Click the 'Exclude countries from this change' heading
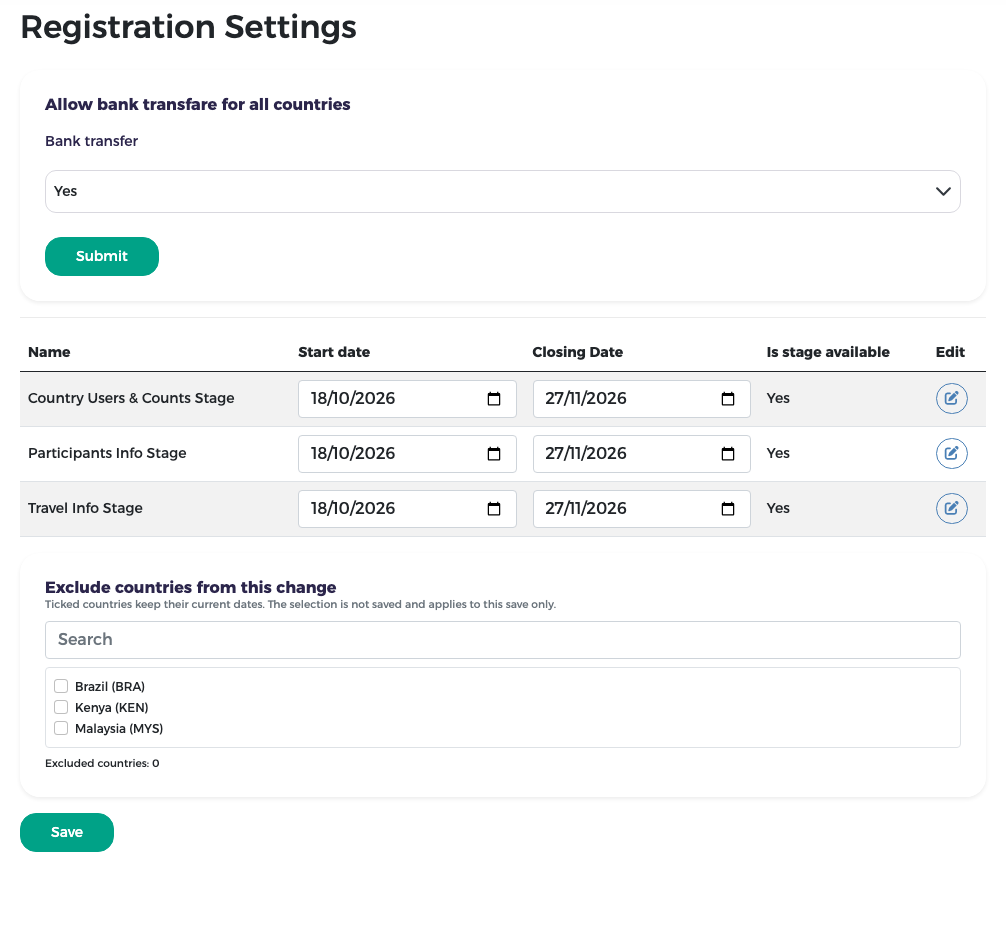The width and height of the screenshot is (1006, 933). click(x=191, y=587)
